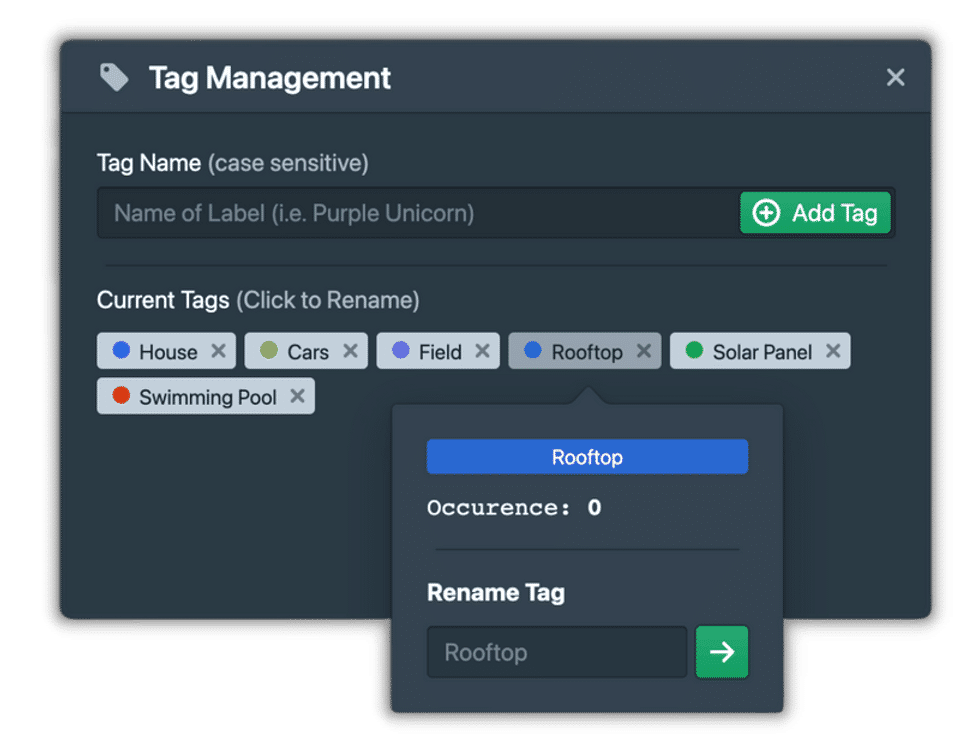Click the blue Rooftop color bar
Image resolution: width=960 pixels, height=750 pixels.
click(587, 457)
